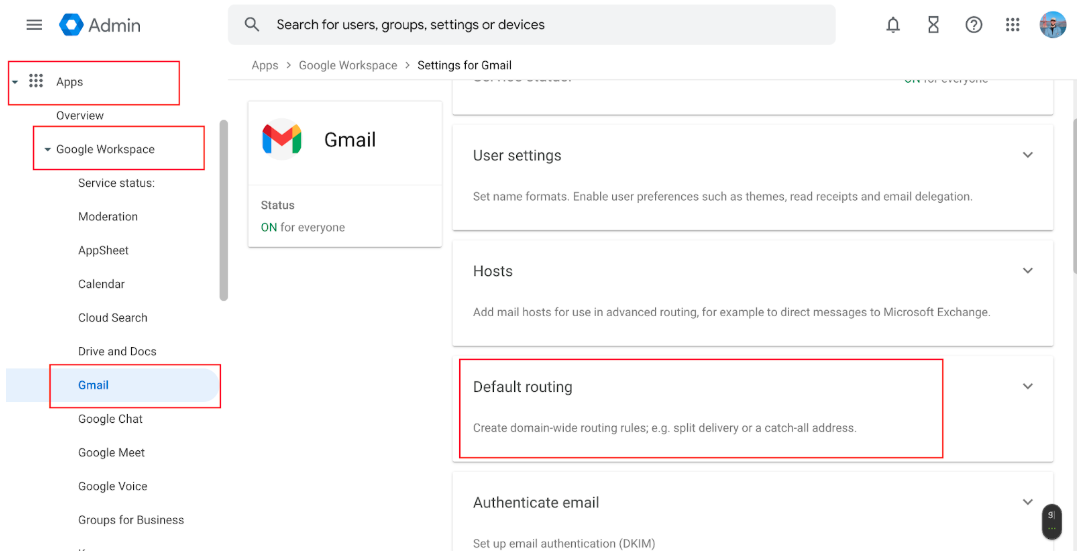Collapse the Apps section arrow

click(15, 82)
